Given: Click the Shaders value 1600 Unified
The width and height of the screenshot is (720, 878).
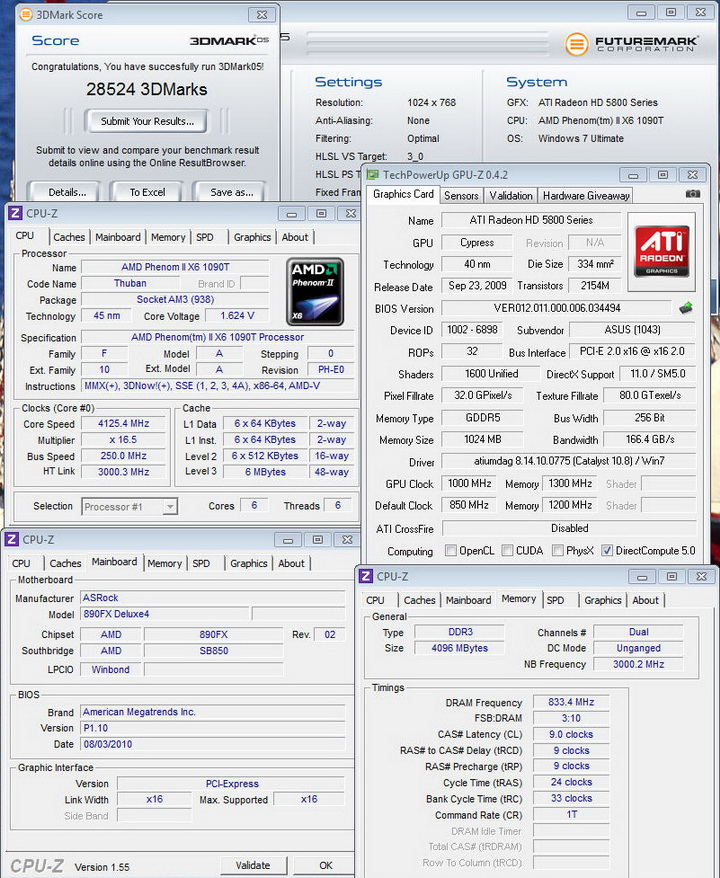Looking at the screenshot, I should pyautogui.click(x=491, y=373).
